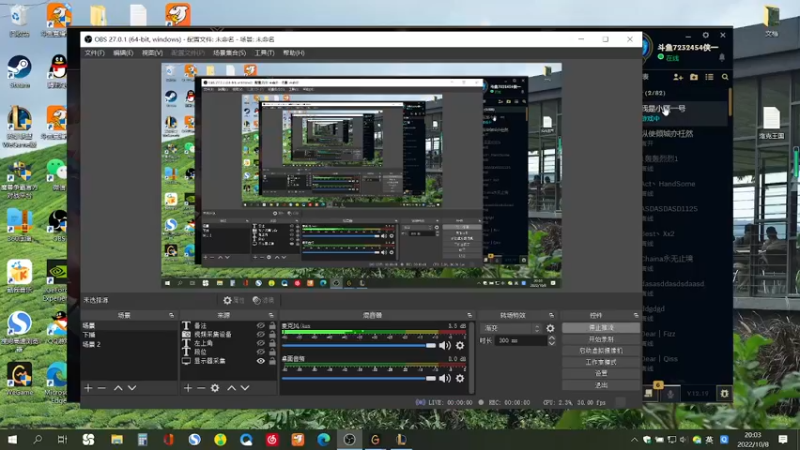Open 麦克风/Aux audio settings gear
This screenshot has width=800, height=450.
[460, 345]
